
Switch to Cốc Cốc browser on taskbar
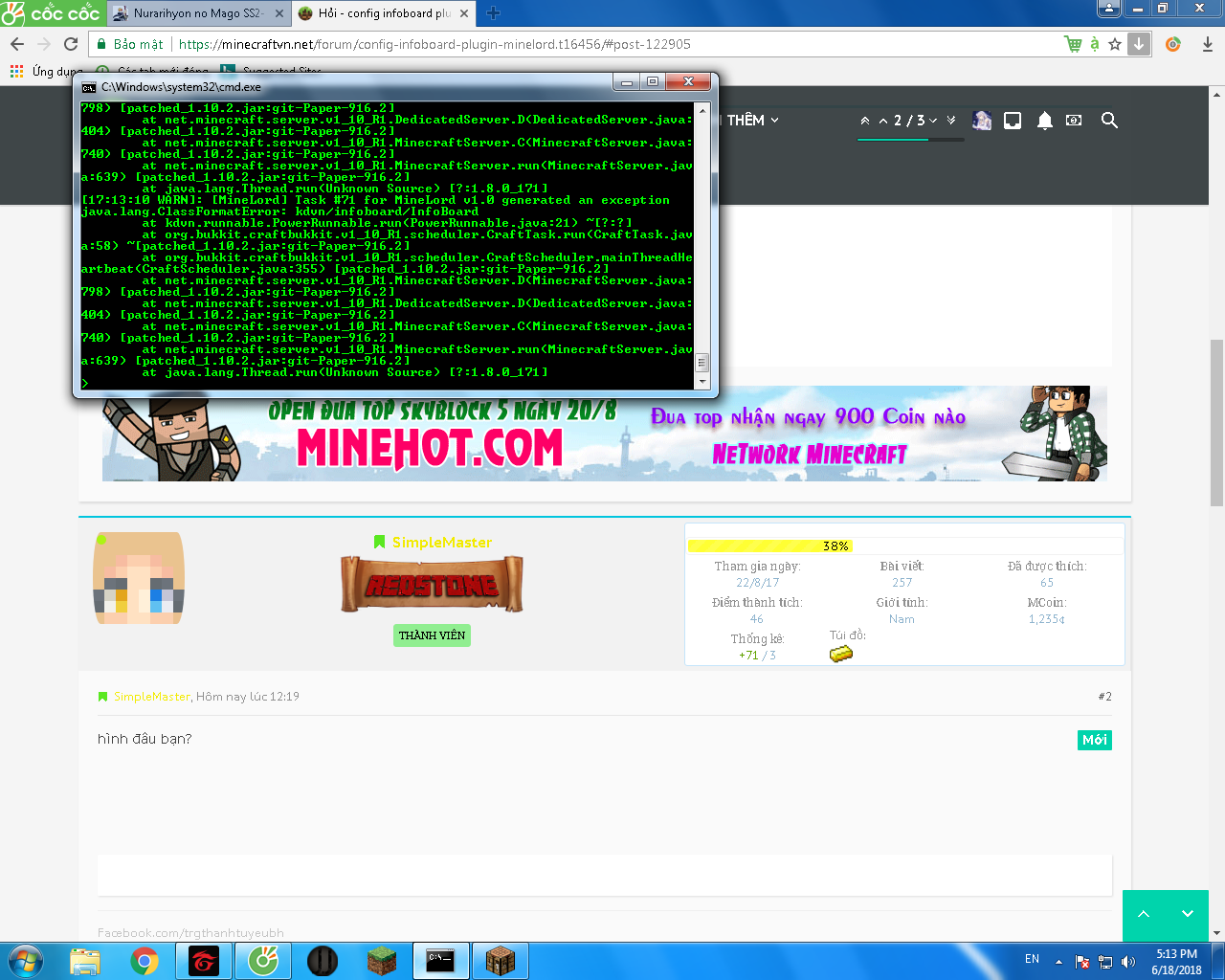tap(263, 961)
